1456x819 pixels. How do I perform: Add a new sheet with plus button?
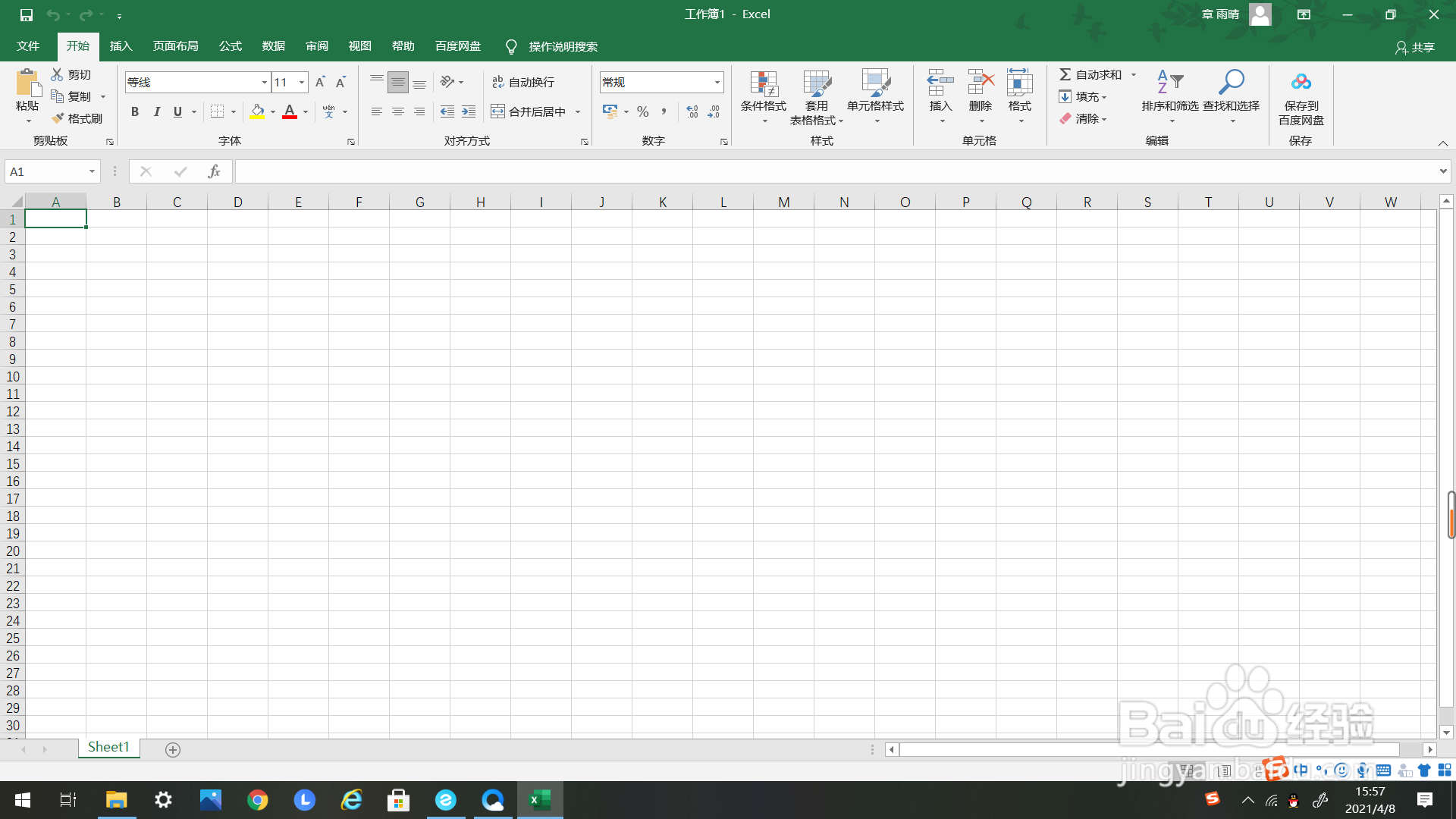(x=173, y=749)
